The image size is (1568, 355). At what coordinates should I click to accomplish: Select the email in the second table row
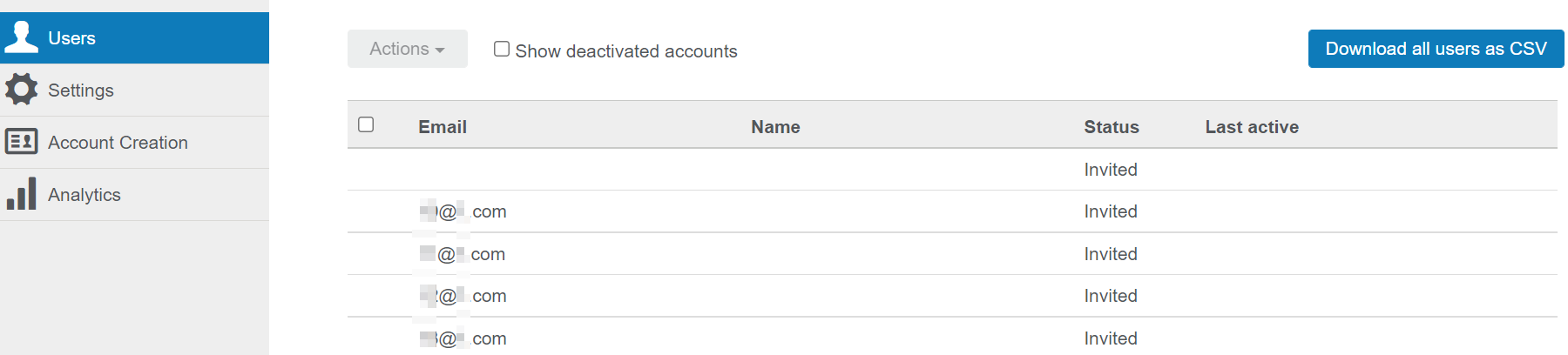(463, 211)
